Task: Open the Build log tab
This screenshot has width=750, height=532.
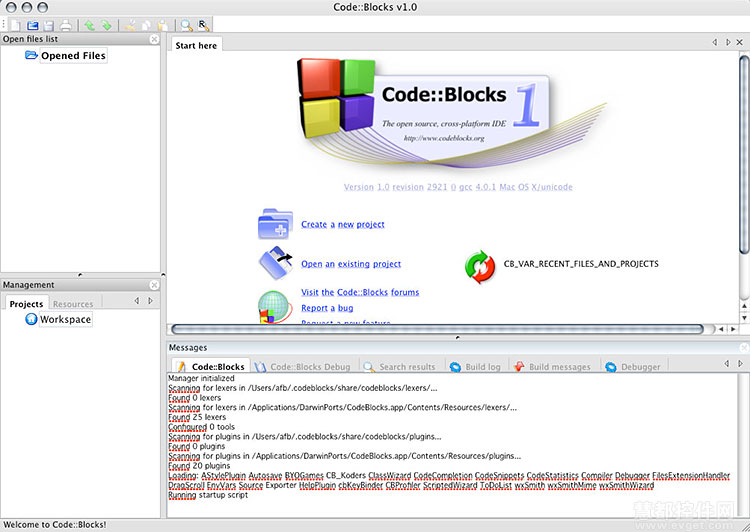Action: point(475,367)
